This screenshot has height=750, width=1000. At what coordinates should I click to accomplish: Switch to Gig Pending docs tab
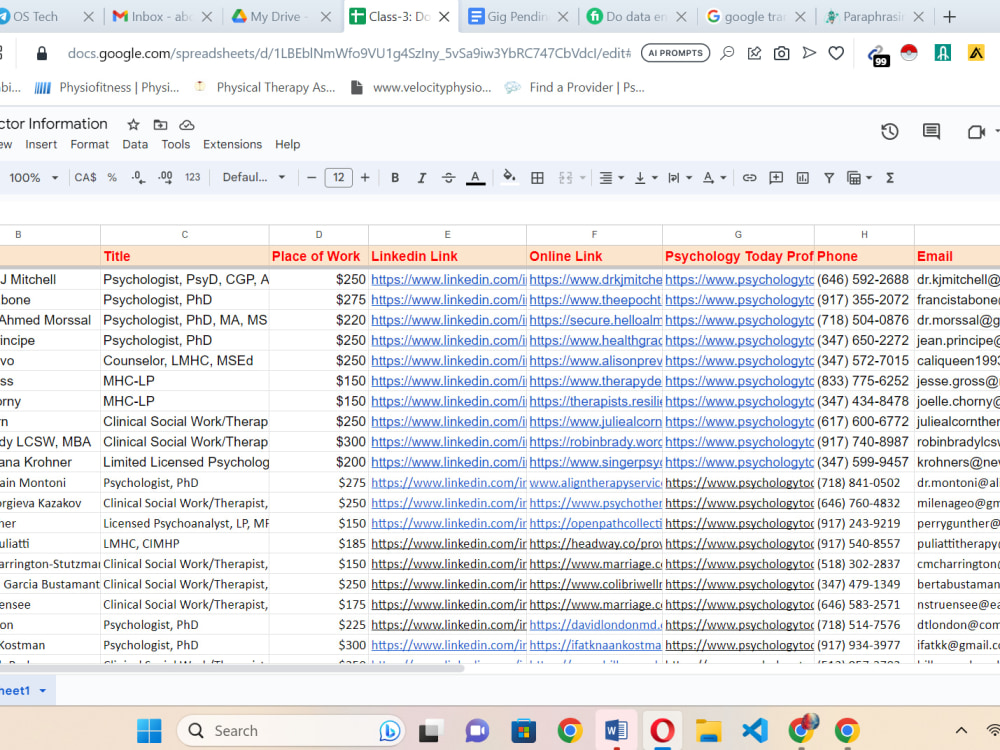[x=518, y=17]
